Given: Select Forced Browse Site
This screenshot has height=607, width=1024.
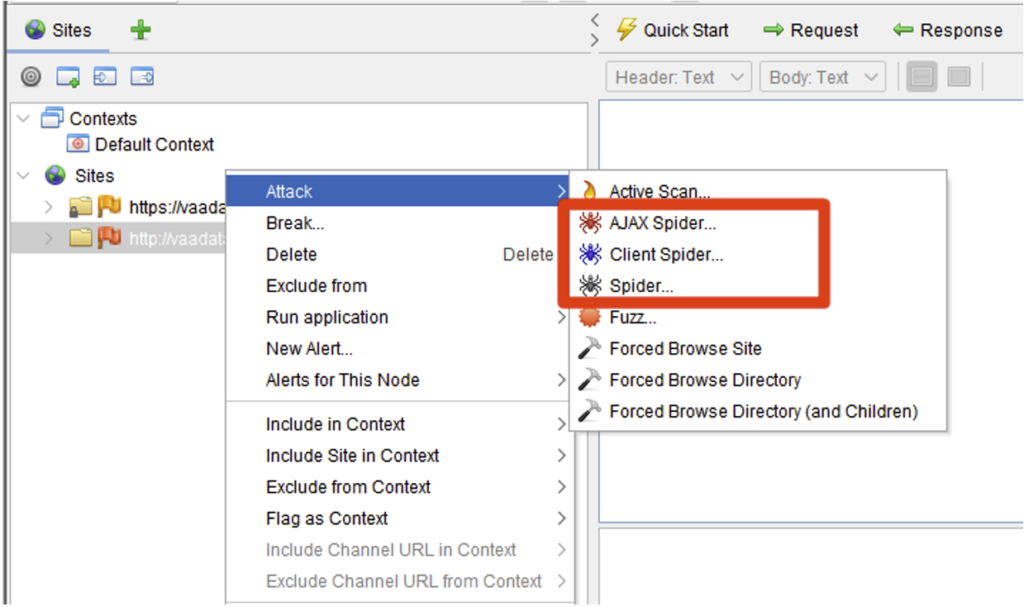Looking at the screenshot, I should 685,349.
